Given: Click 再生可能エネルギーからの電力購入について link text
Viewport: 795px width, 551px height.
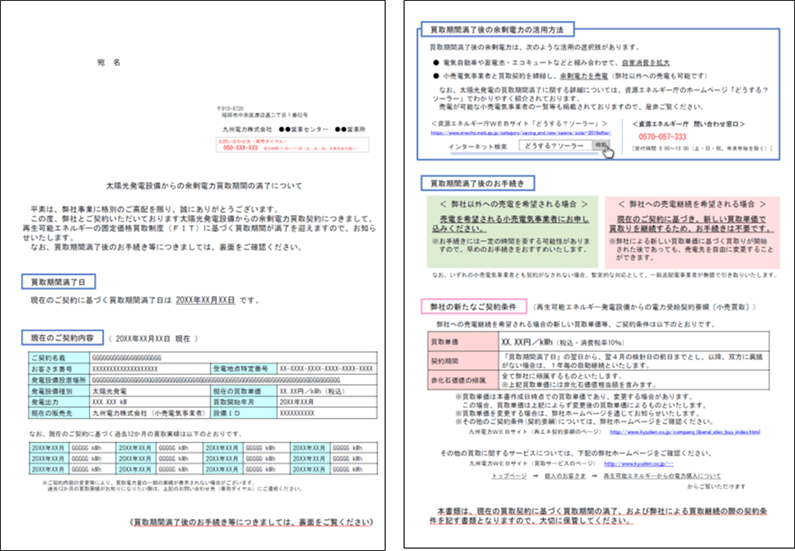Looking at the screenshot, I should 662,476.
